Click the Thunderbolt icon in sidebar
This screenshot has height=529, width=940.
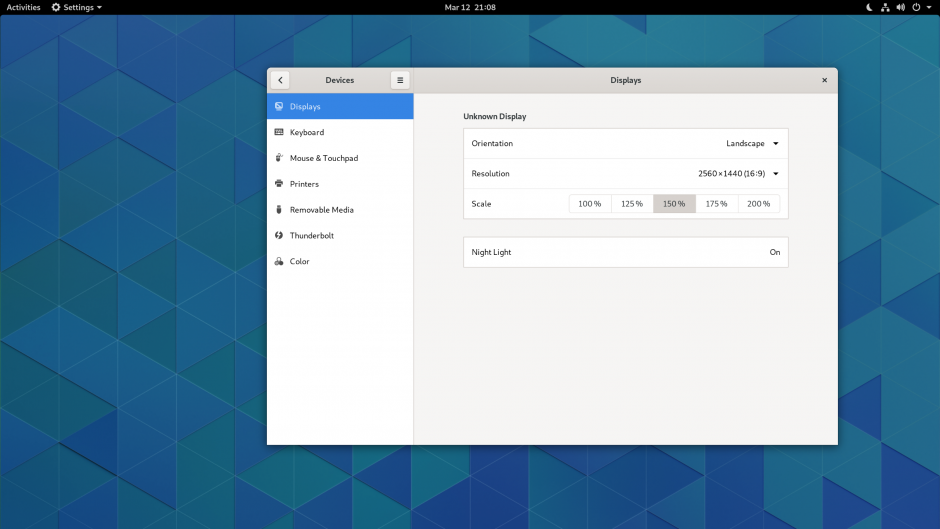279,236
